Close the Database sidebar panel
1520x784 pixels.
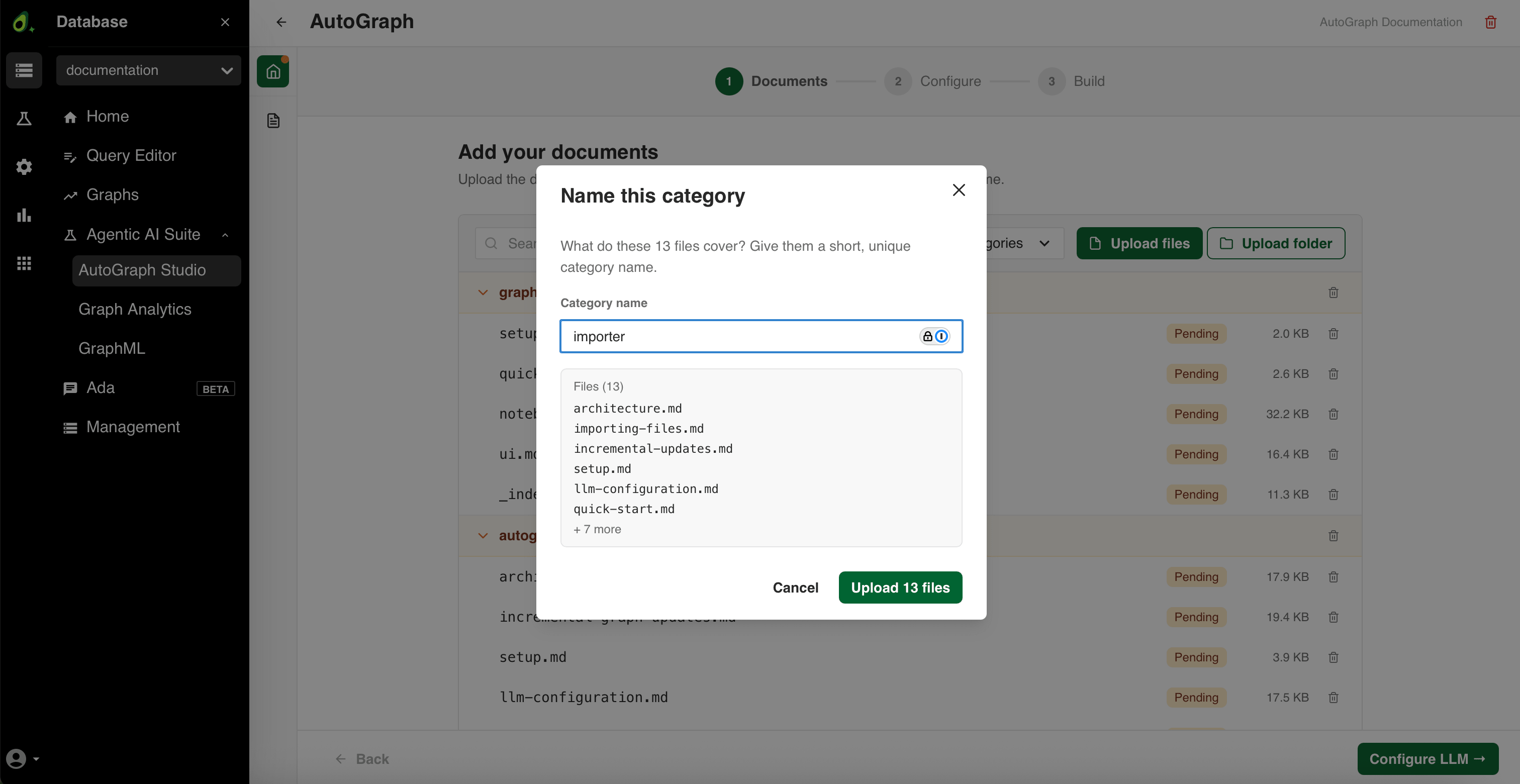click(225, 22)
